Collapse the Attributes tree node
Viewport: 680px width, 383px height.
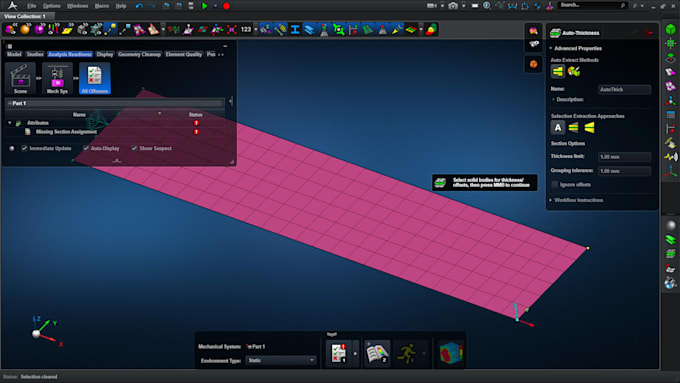10,123
